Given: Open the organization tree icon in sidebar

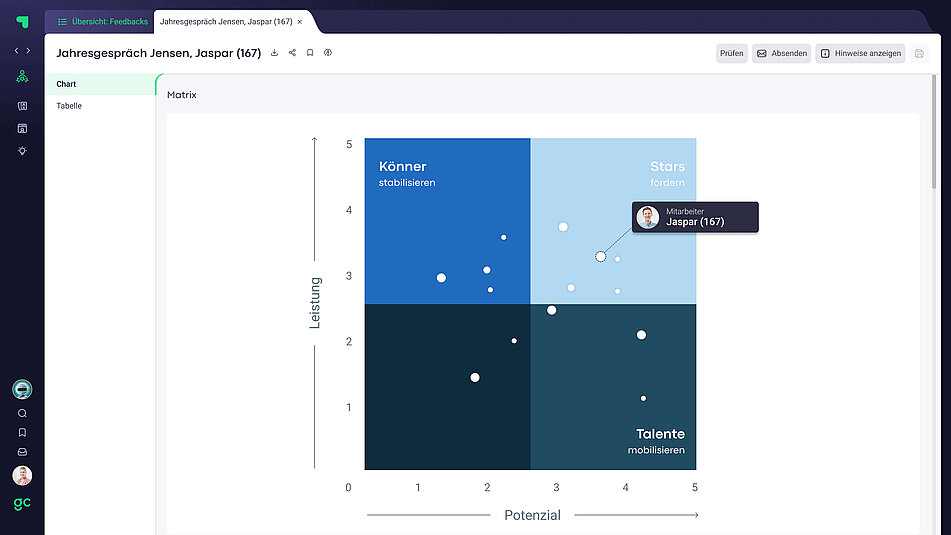Looking at the screenshot, I should coord(22,77).
